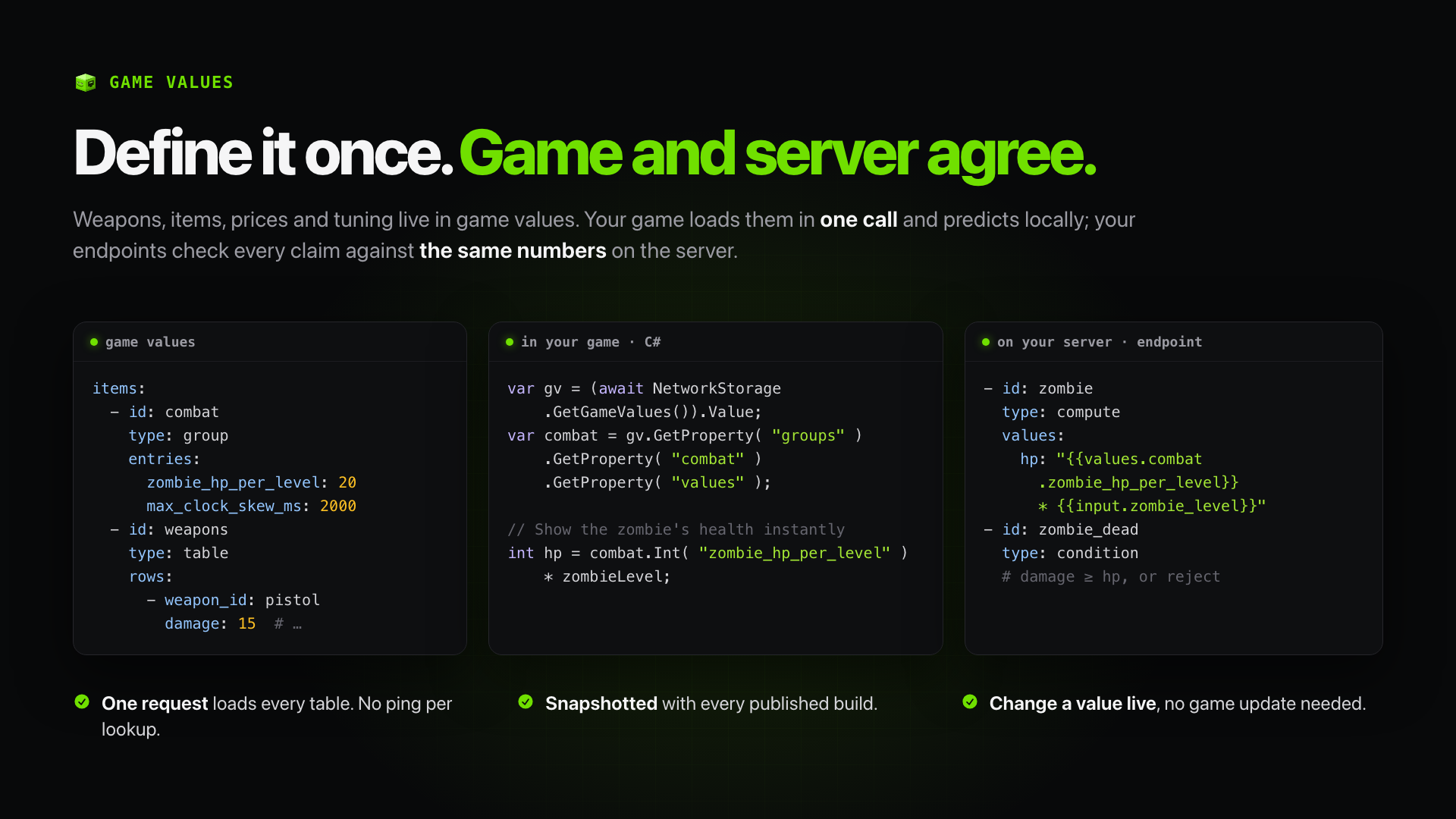Viewport: 1456px width, 819px height.
Task: Click the 'damage: 15' line
Action: (x=210, y=623)
